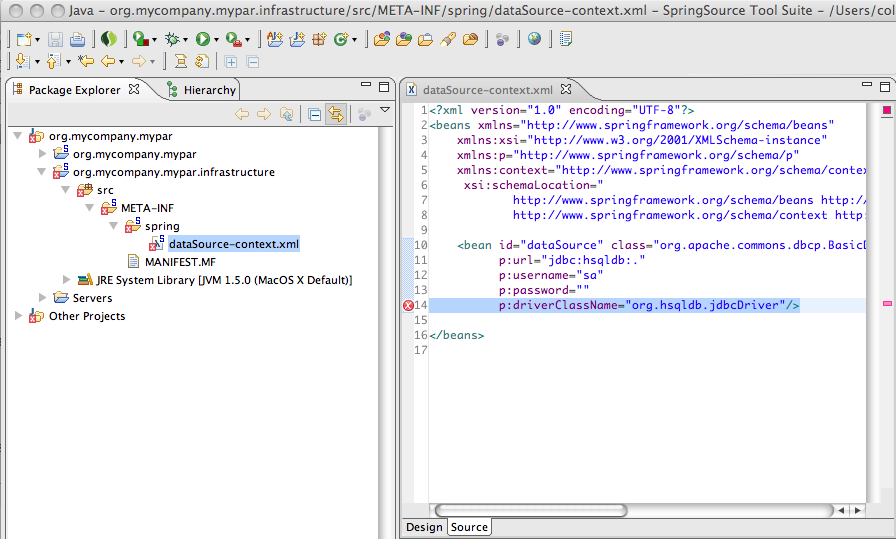Close the dataSource-context.xml editor tab
Image resolution: width=896 pixels, height=539 pixels.
coord(565,90)
